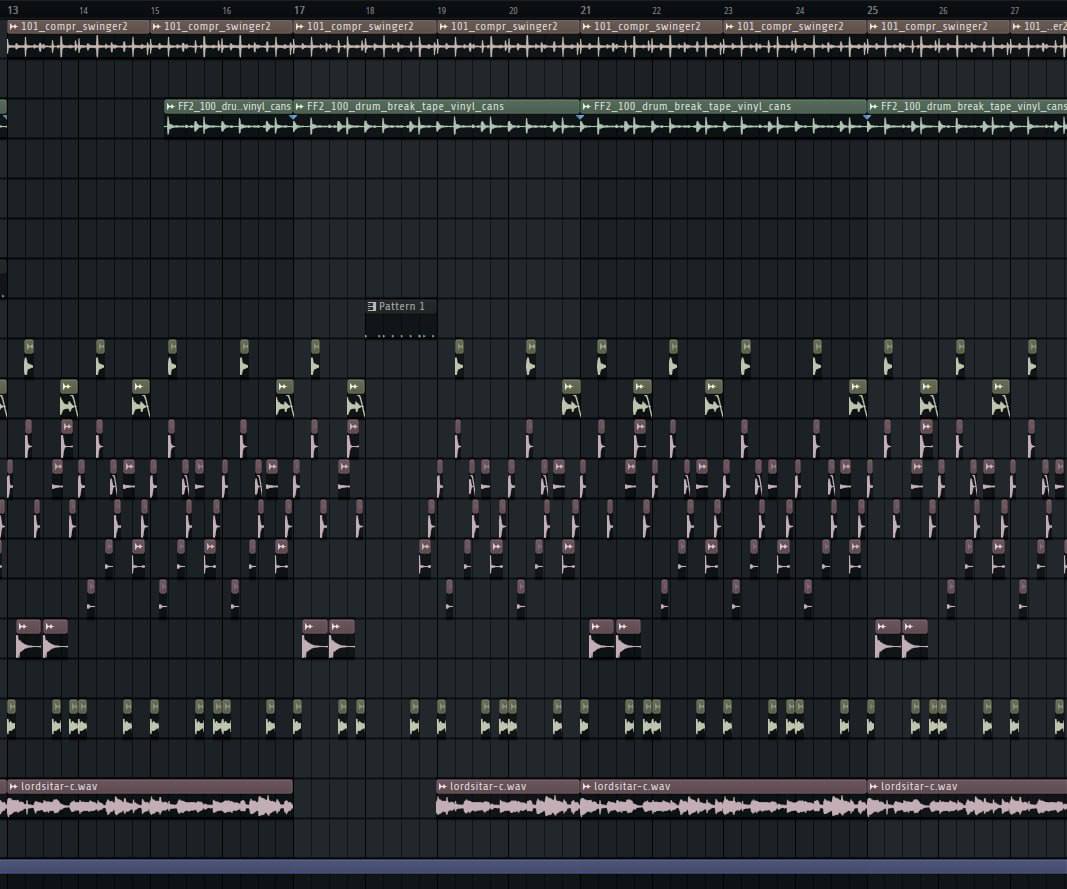Select 101_compr_swinger2 clip title at bar 23
The image size is (1067, 889).
(790, 27)
